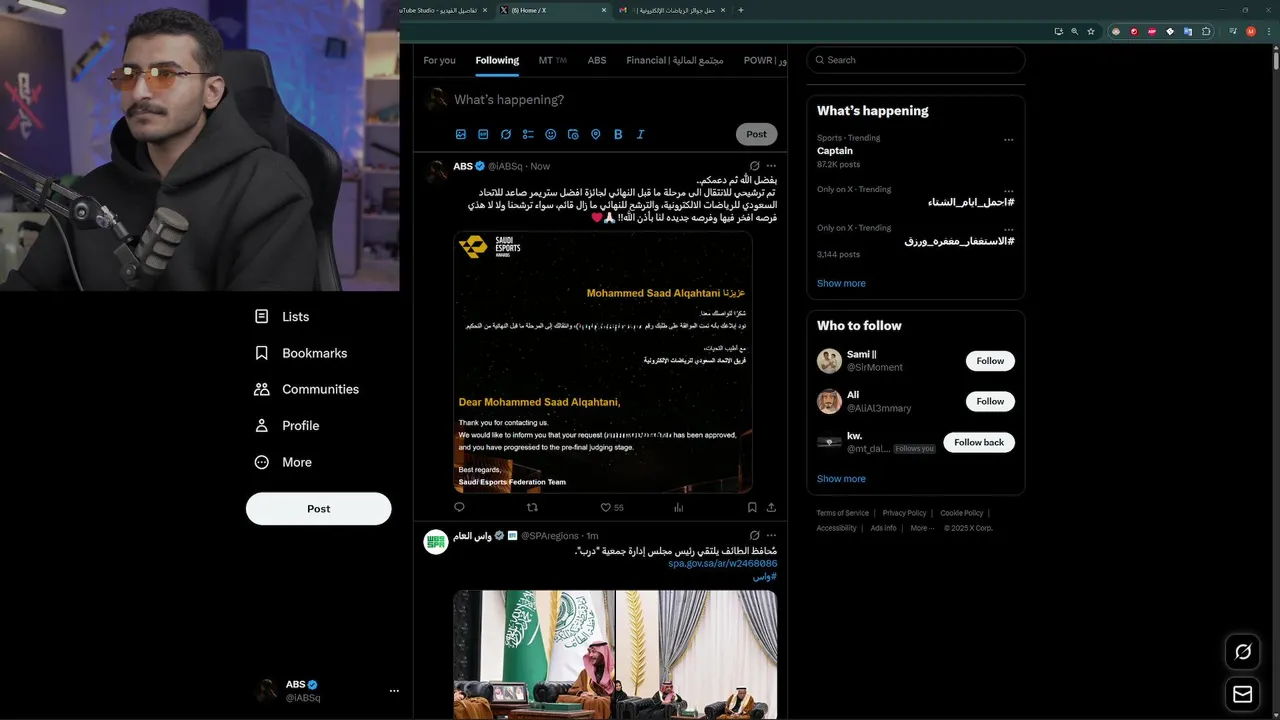Image resolution: width=1280 pixels, height=720 pixels.
Task: Open more options for Captain trend
Action: pyautogui.click(x=1008, y=140)
